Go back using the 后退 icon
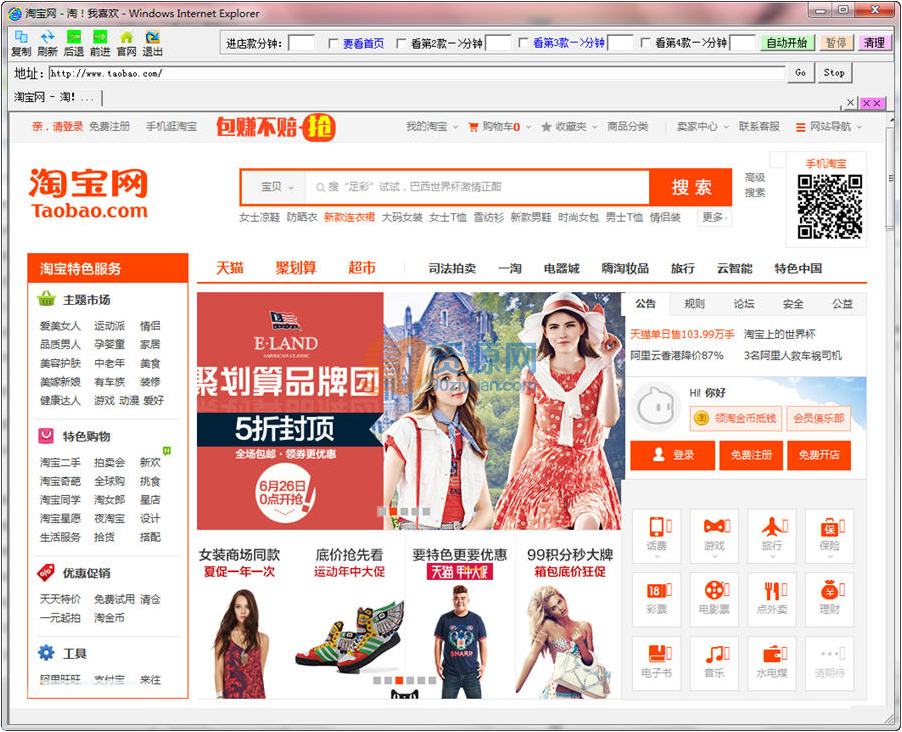The height and width of the screenshot is (732, 902). click(74, 43)
